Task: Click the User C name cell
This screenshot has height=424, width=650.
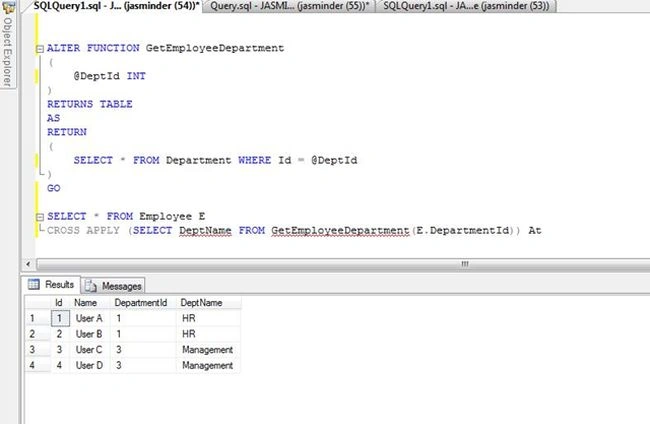Action: tap(89, 350)
